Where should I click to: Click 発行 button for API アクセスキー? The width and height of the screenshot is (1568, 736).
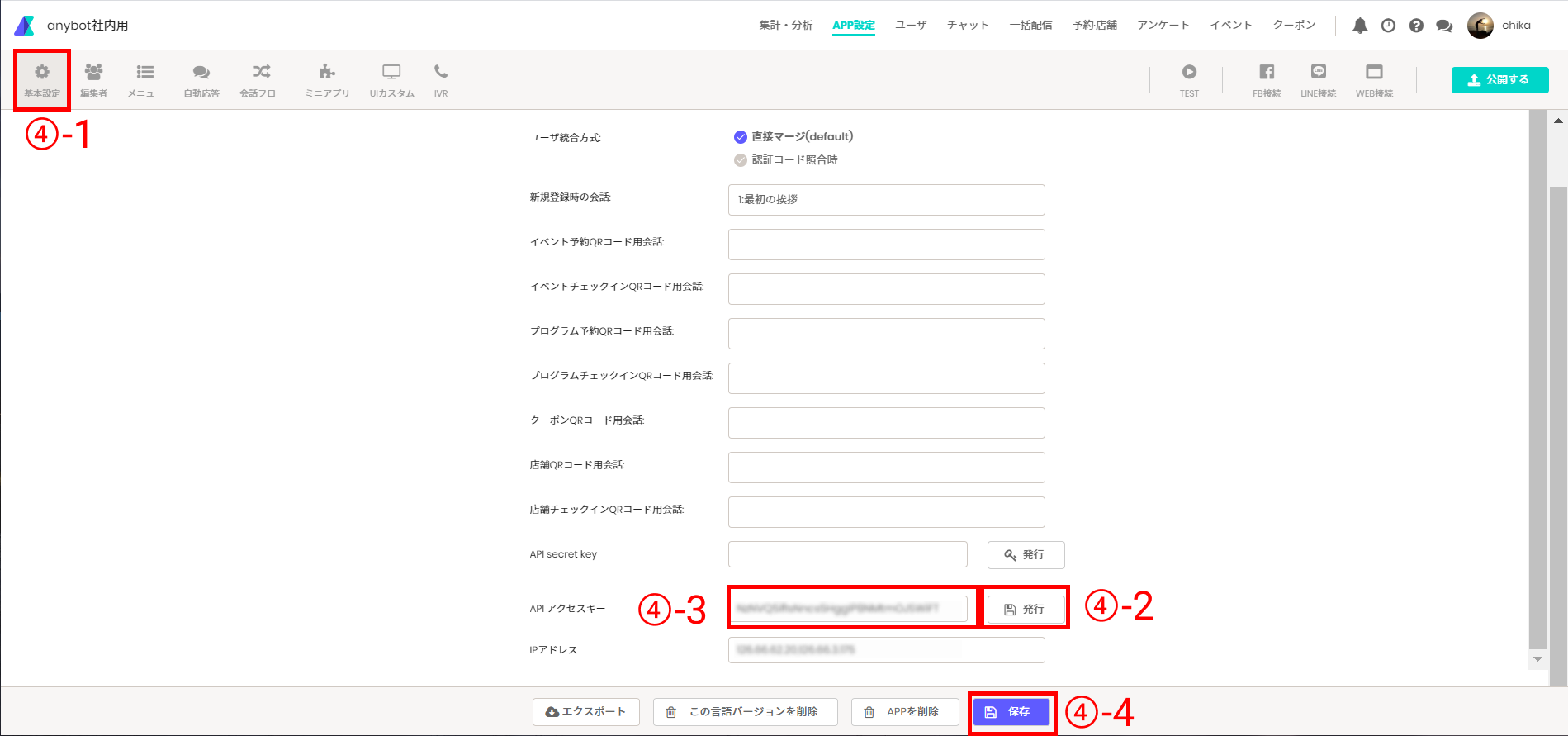point(1026,610)
